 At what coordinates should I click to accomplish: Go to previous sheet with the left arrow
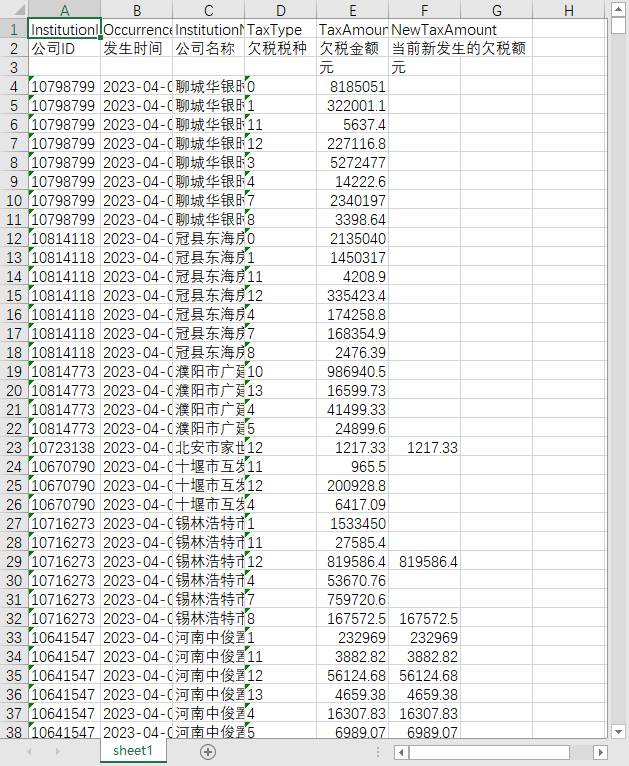(30, 752)
